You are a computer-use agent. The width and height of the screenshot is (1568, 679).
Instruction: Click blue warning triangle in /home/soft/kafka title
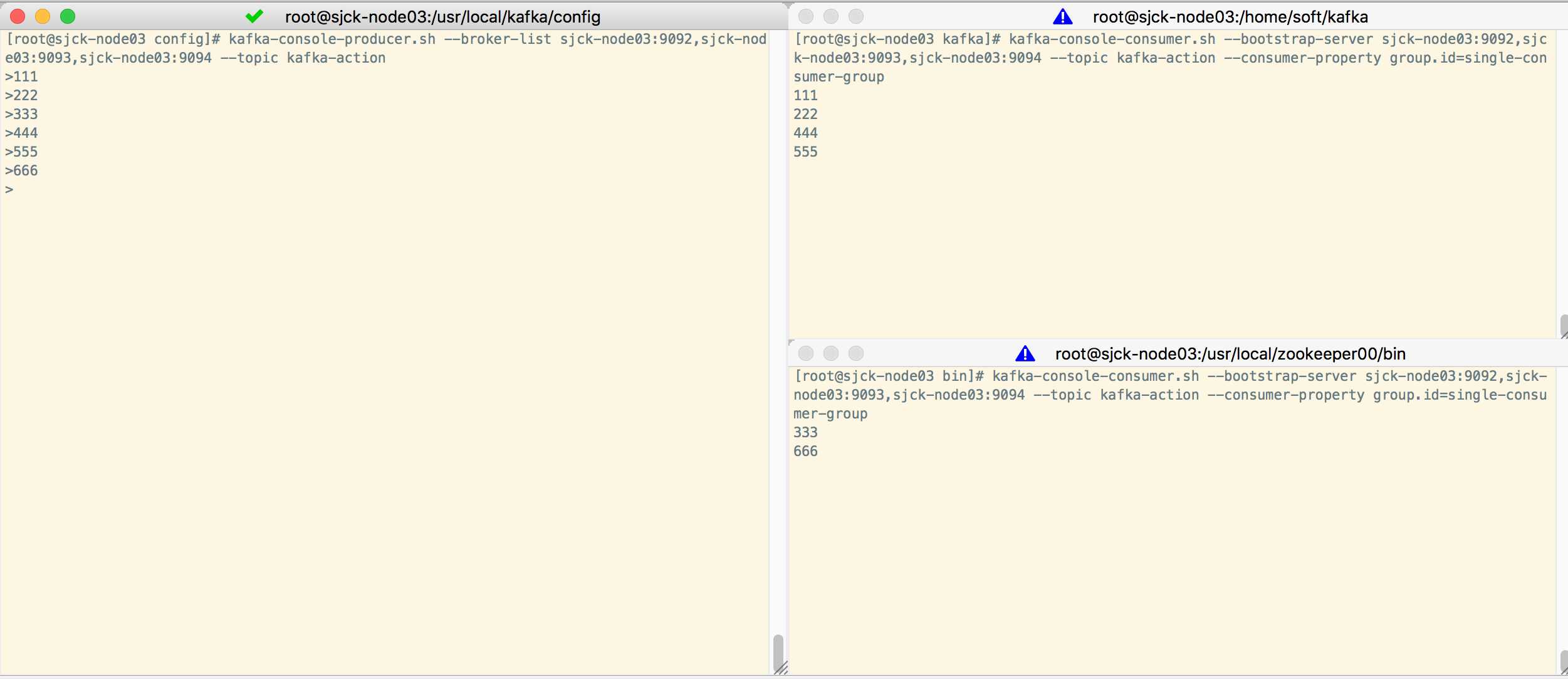(1062, 17)
